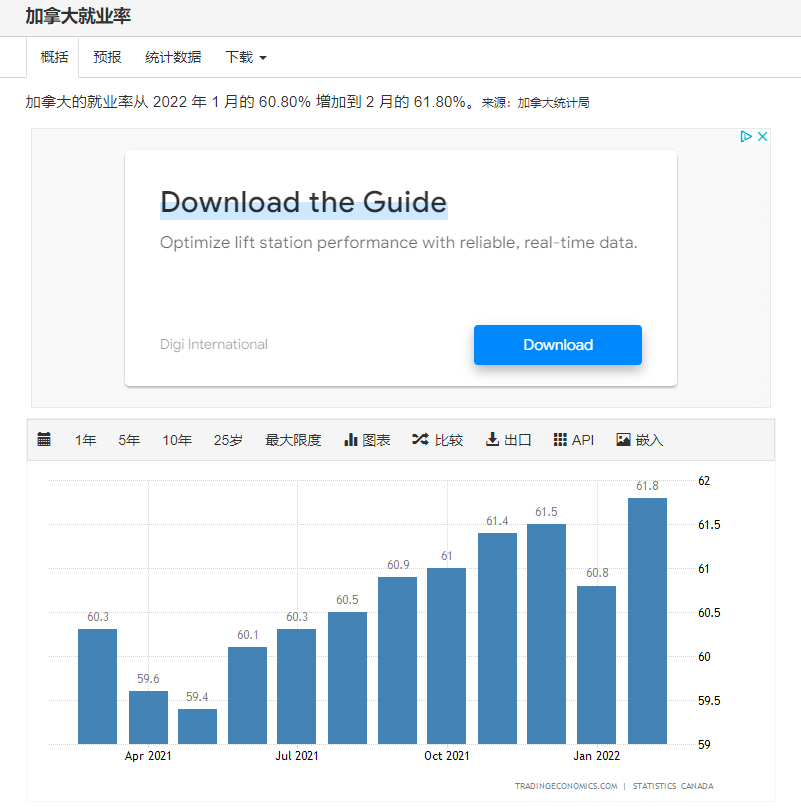Click the 60.1 bar in the chart
801x808 pixels.
pyautogui.click(x=247, y=696)
